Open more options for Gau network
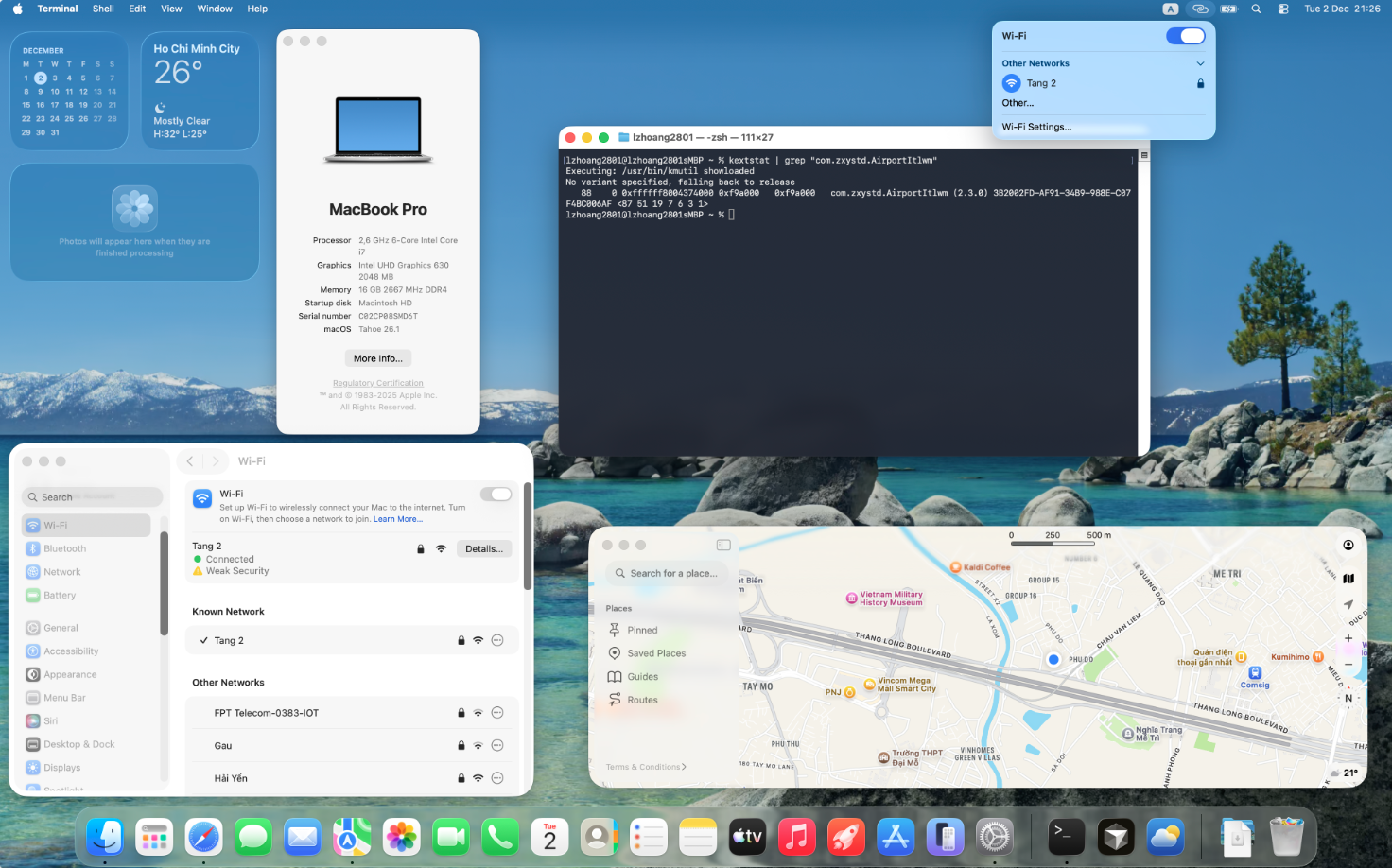Image resolution: width=1392 pixels, height=868 pixels. [x=497, y=746]
